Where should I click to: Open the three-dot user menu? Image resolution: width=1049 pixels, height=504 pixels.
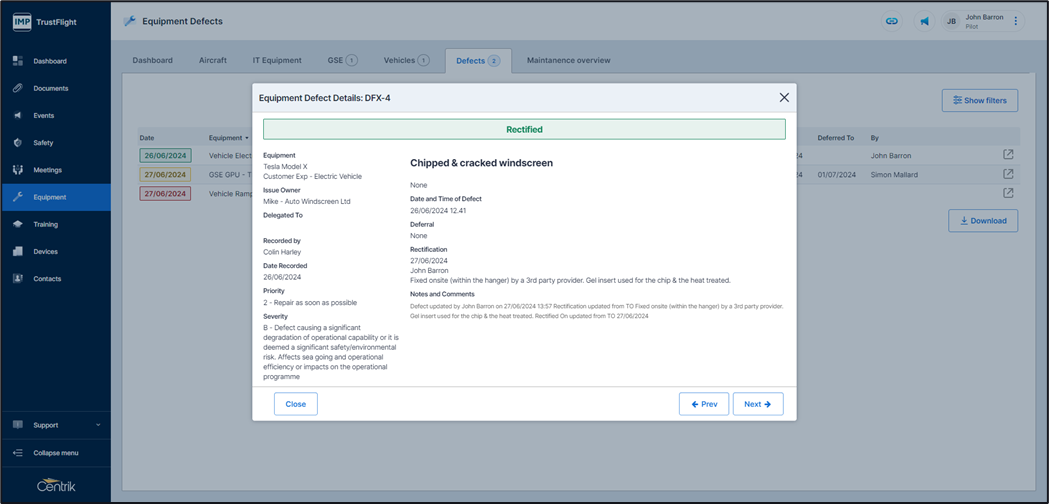point(1015,21)
